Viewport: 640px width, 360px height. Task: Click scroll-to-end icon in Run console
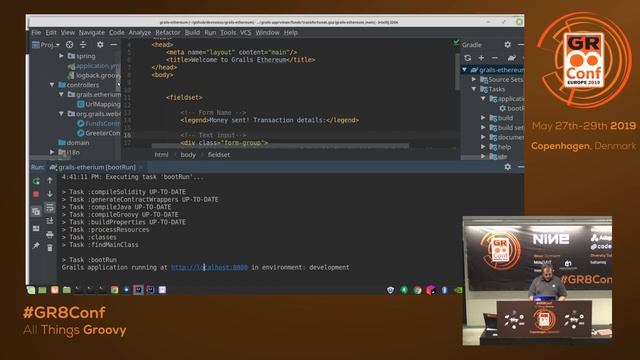click(x=50, y=221)
